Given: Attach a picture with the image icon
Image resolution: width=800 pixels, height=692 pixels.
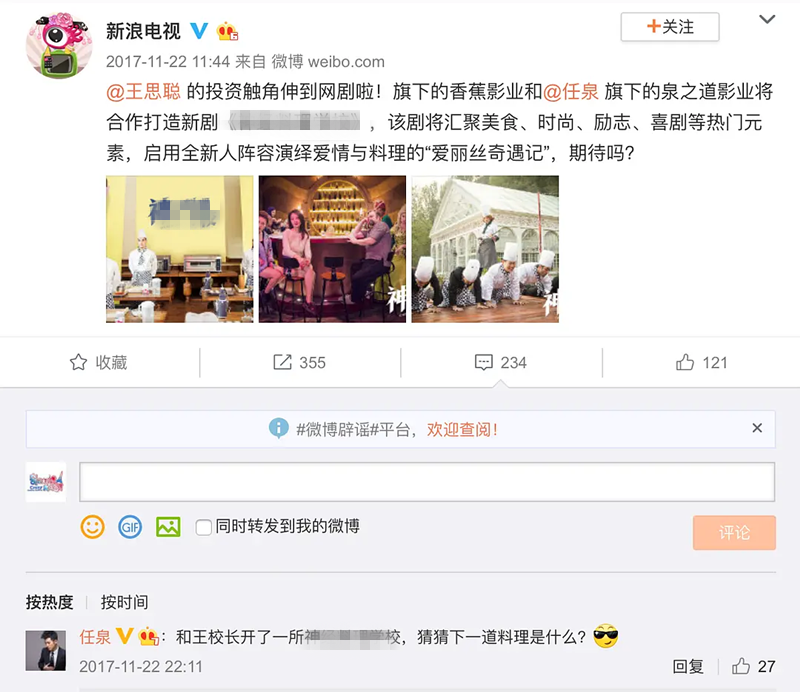Looking at the screenshot, I should (x=168, y=527).
